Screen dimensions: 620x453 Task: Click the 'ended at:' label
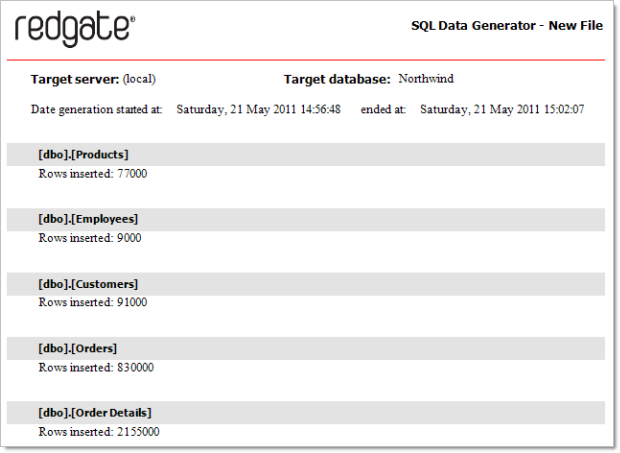pyautogui.click(x=383, y=109)
